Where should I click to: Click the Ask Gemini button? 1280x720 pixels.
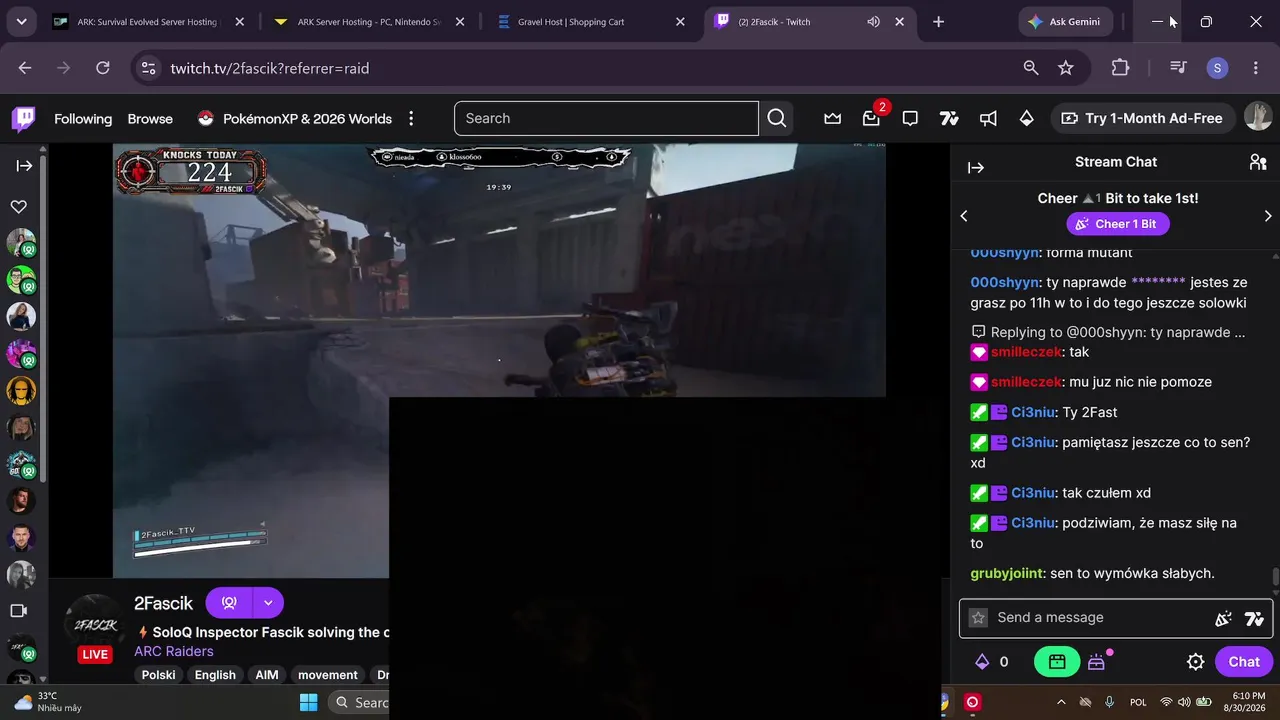click(1066, 22)
